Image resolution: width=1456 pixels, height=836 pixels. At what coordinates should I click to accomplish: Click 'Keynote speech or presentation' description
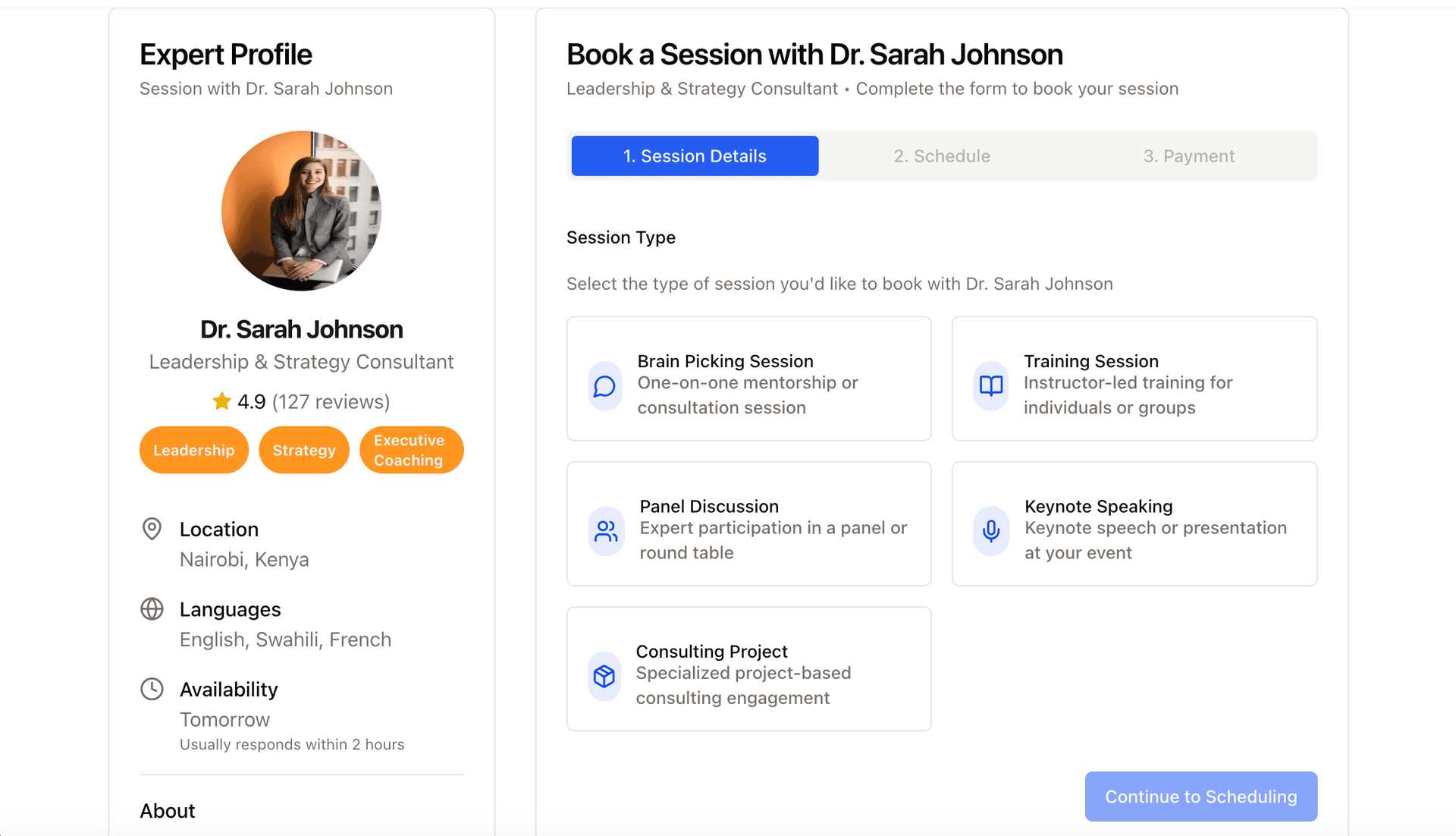coord(1156,540)
